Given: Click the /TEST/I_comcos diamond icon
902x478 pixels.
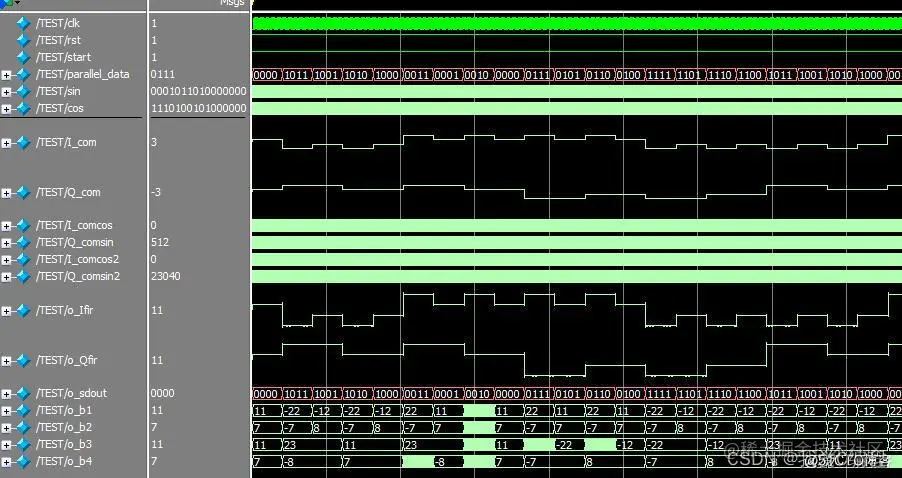Looking at the screenshot, I should [23, 225].
